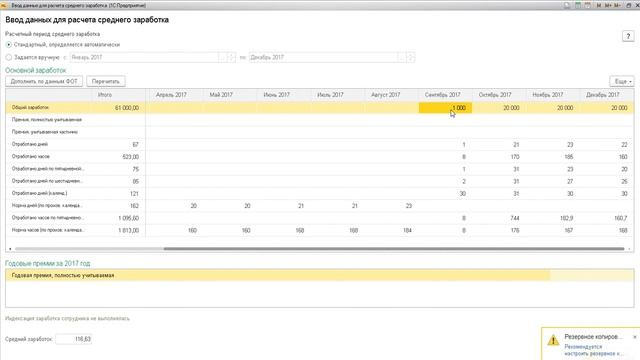
Task: Close the backup notification popup
Action: click(635, 337)
